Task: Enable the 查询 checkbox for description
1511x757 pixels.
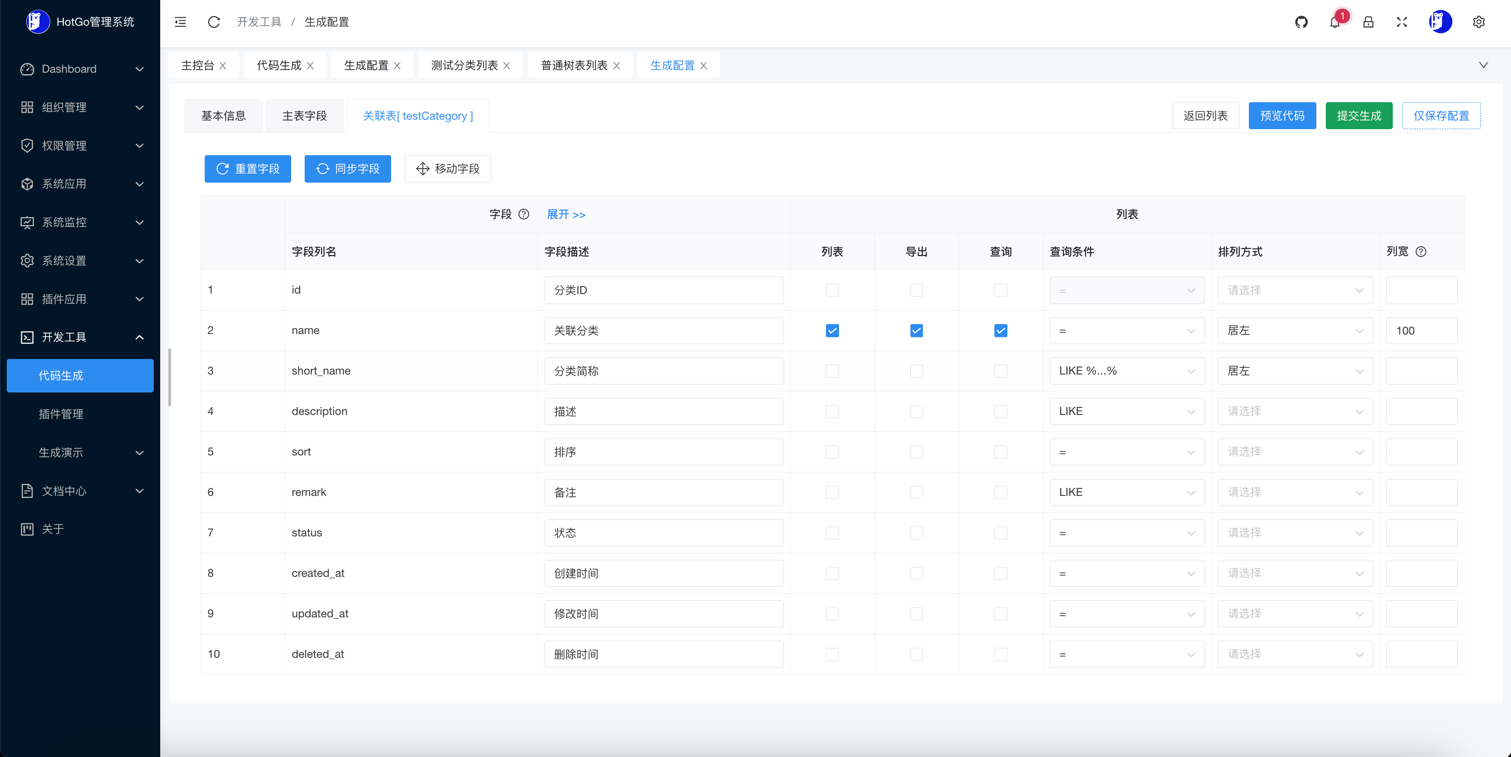Action: tap(1000, 411)
